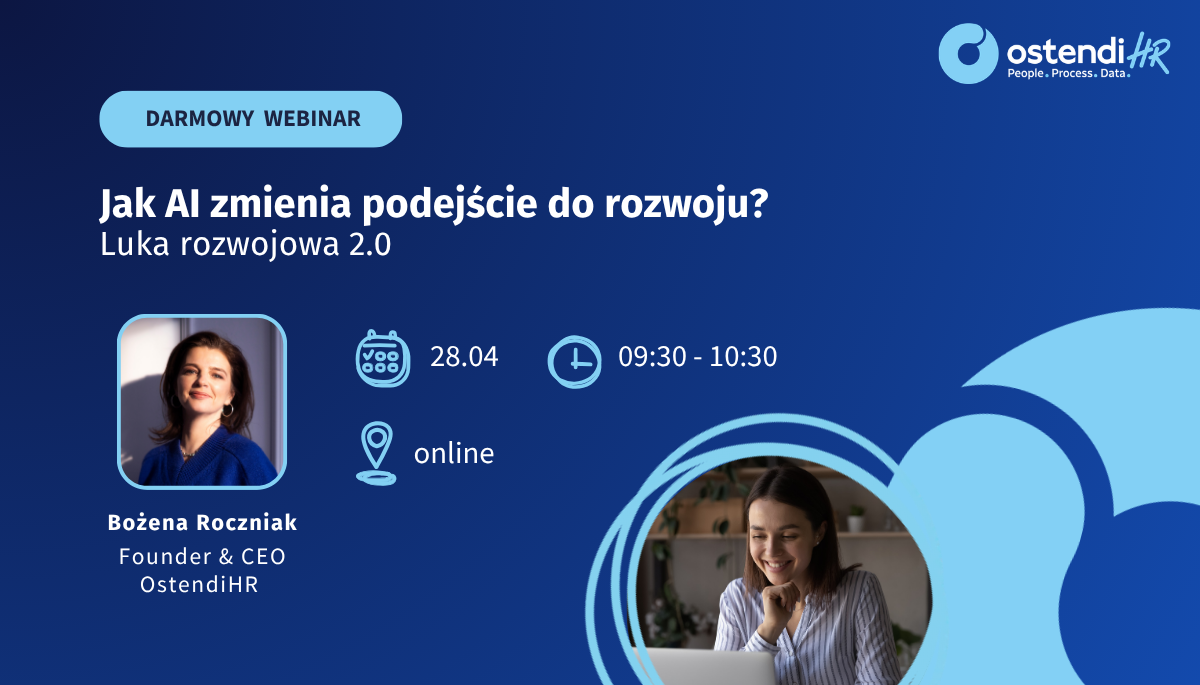The height and width of the screenshot is (685, 1200).
Task: Click the 'People. Process. Data.' tagline
Action: tap(1067, 74)
